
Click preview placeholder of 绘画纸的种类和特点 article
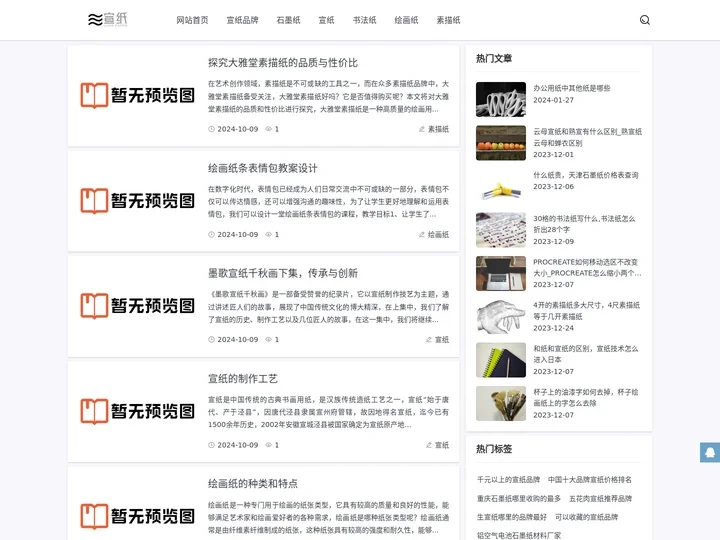click(137, 516)
